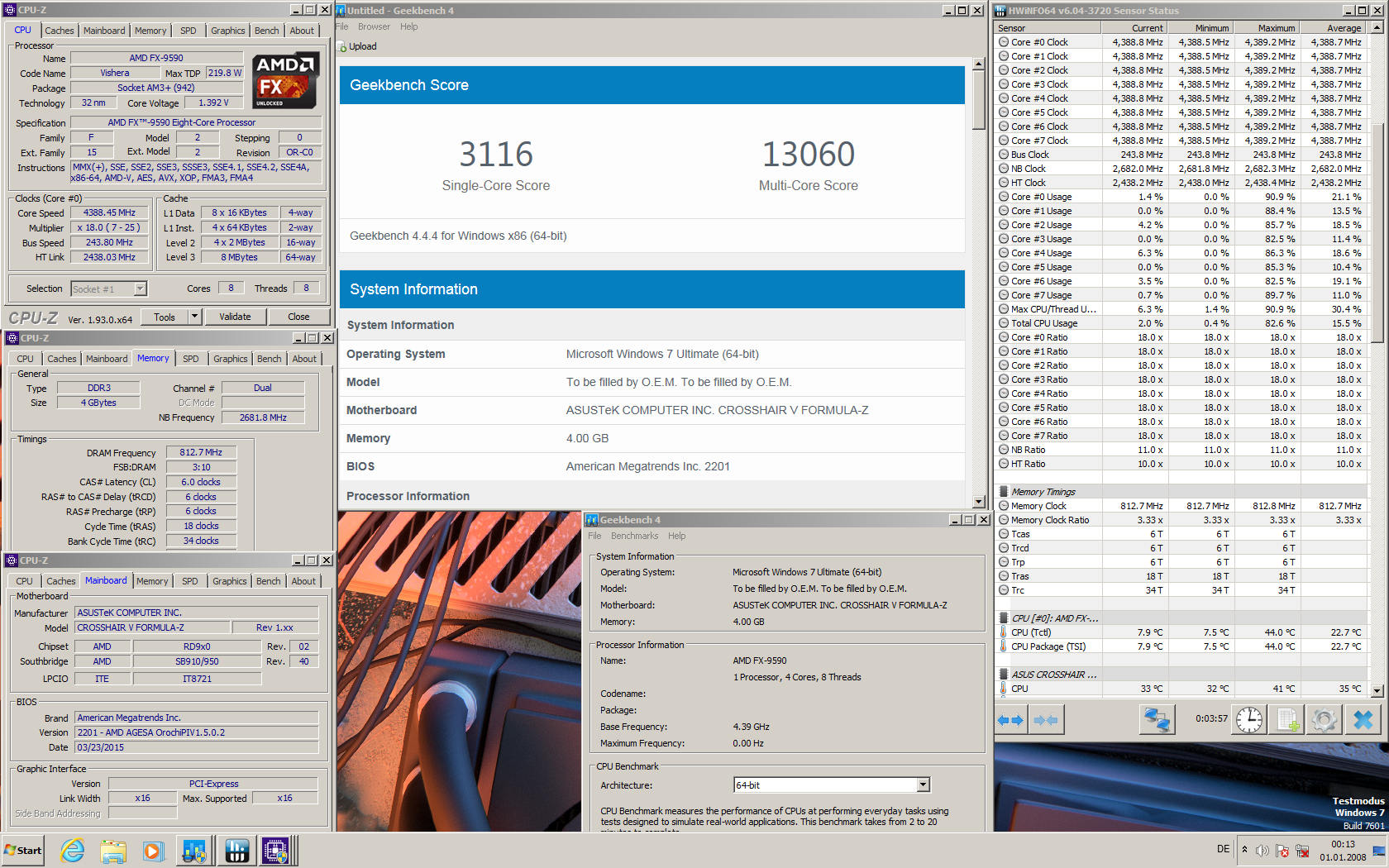Click the Core Speed value 4388.45 MHz
The width and height of the screenshot is (1389, 868).
[x=109, y=212]
